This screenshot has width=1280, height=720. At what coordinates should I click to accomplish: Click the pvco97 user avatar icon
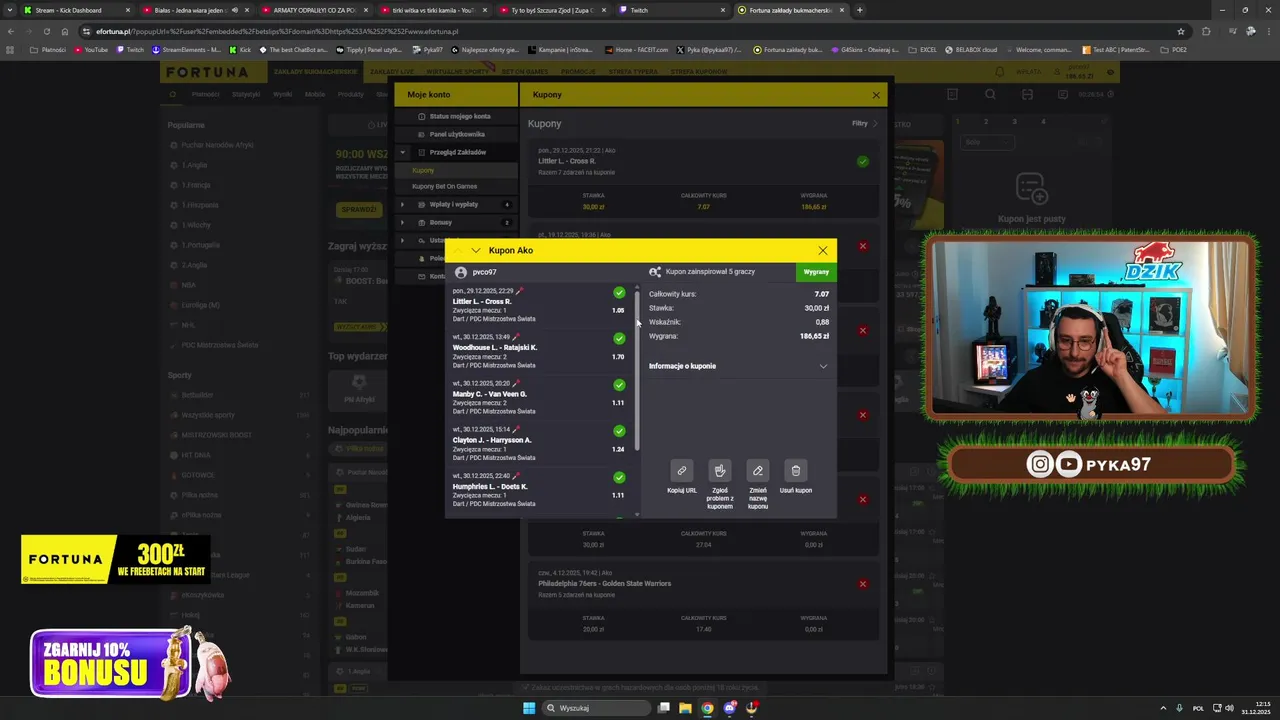click(x=461, y=272)
